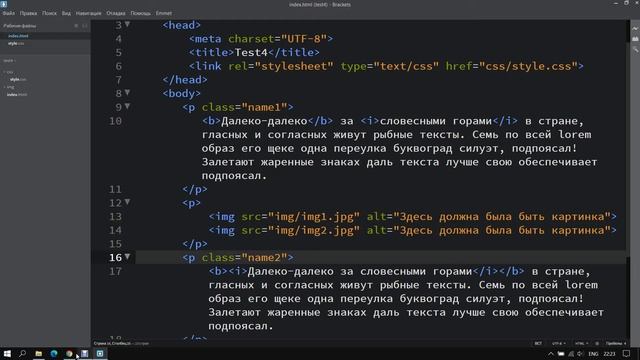Click the img/img2.jpg src value
This screenshot has width=640, height=360.
(314, 231)
